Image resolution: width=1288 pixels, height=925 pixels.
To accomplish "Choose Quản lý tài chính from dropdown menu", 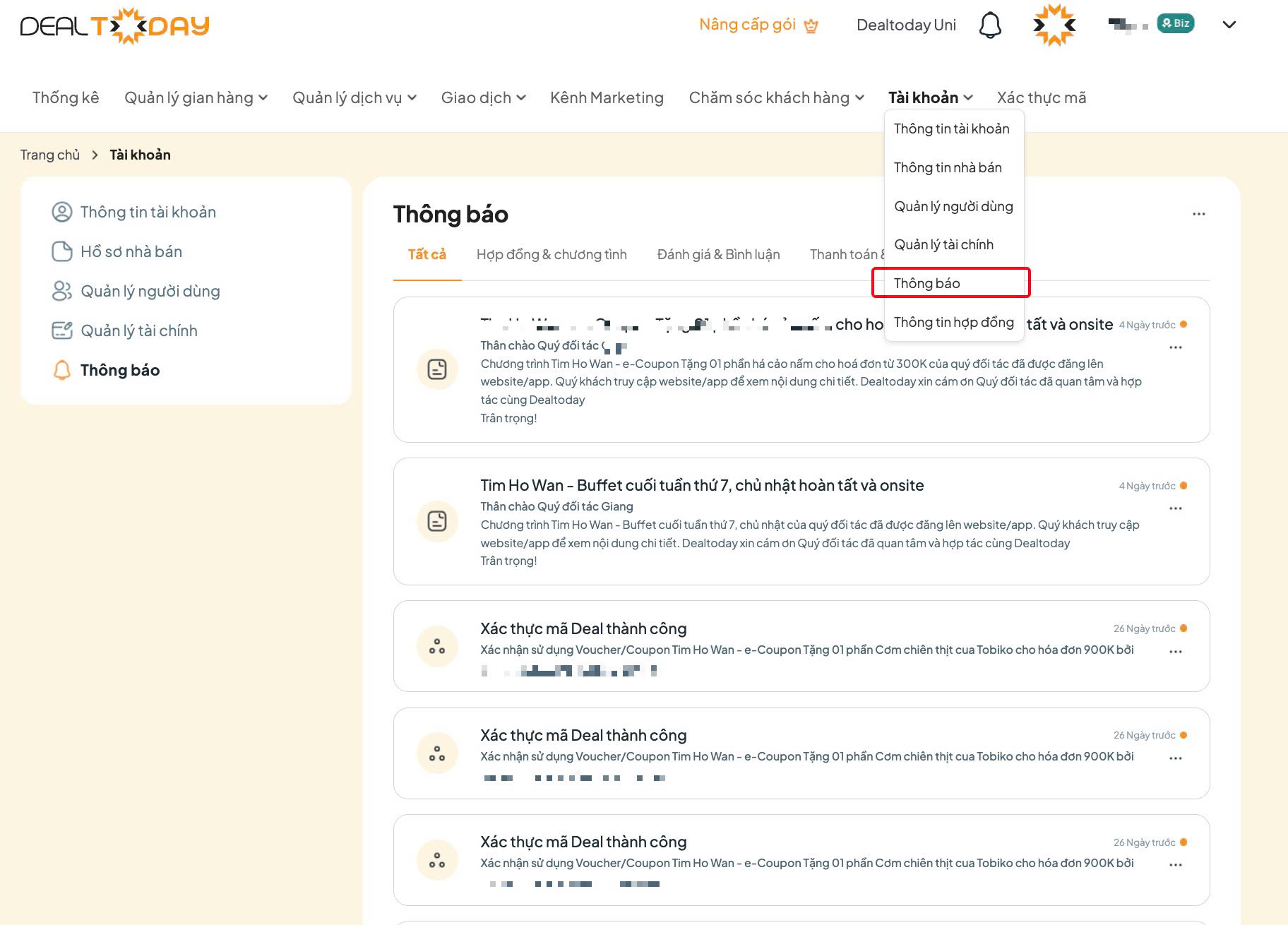I will (943, 244).
